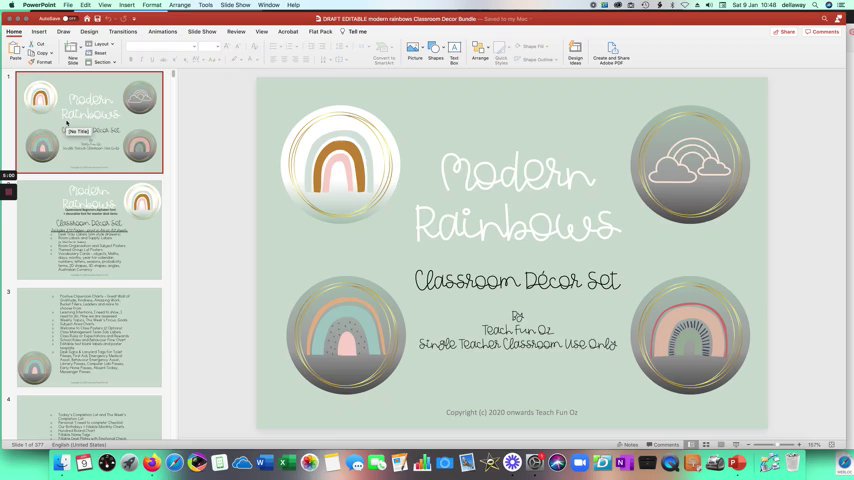The width and height of the screenshot is (854, 480).
Task: Open Design Ideas pane
Action: point(575,52)
